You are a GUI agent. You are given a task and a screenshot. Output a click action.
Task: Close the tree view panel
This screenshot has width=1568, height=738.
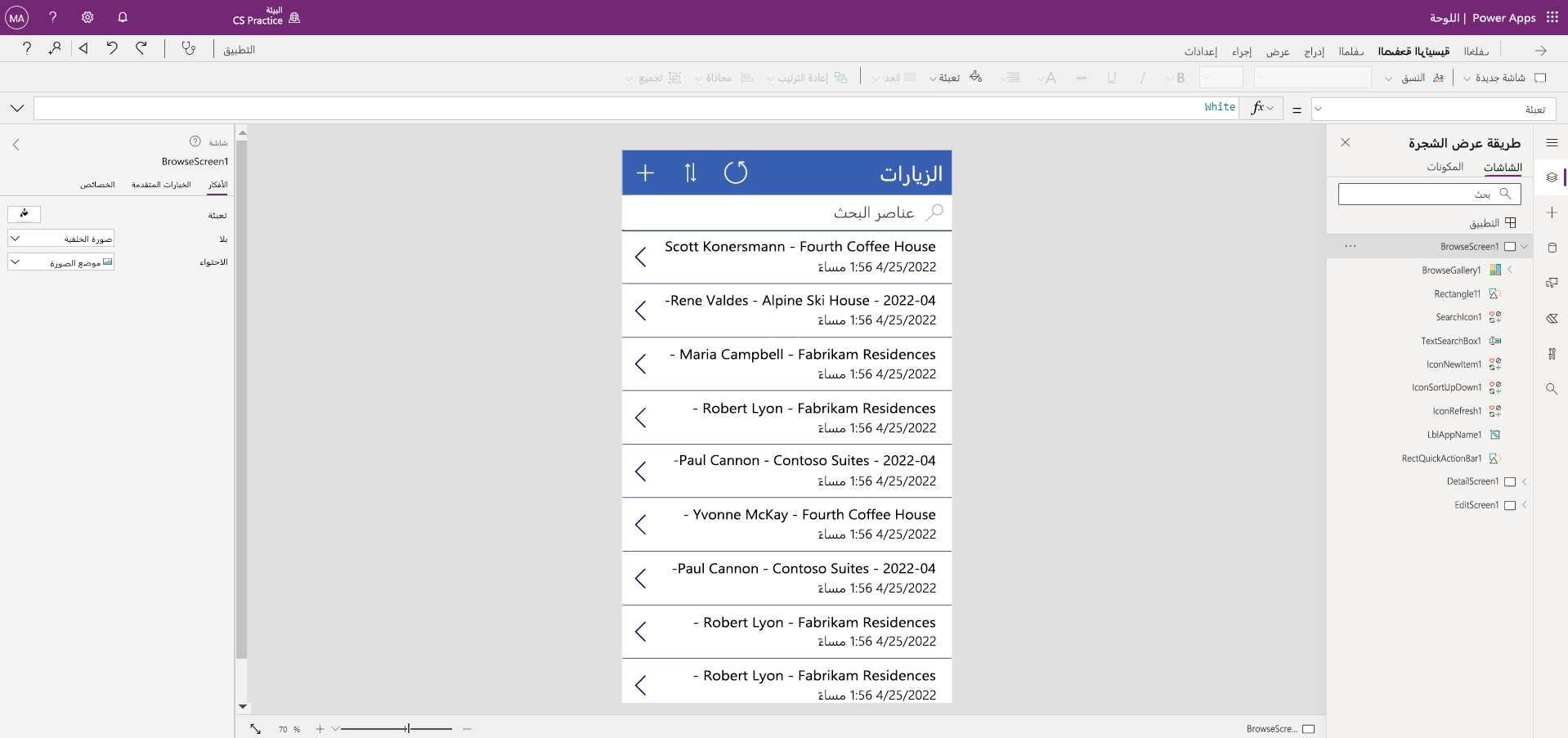click(1346, 142)
